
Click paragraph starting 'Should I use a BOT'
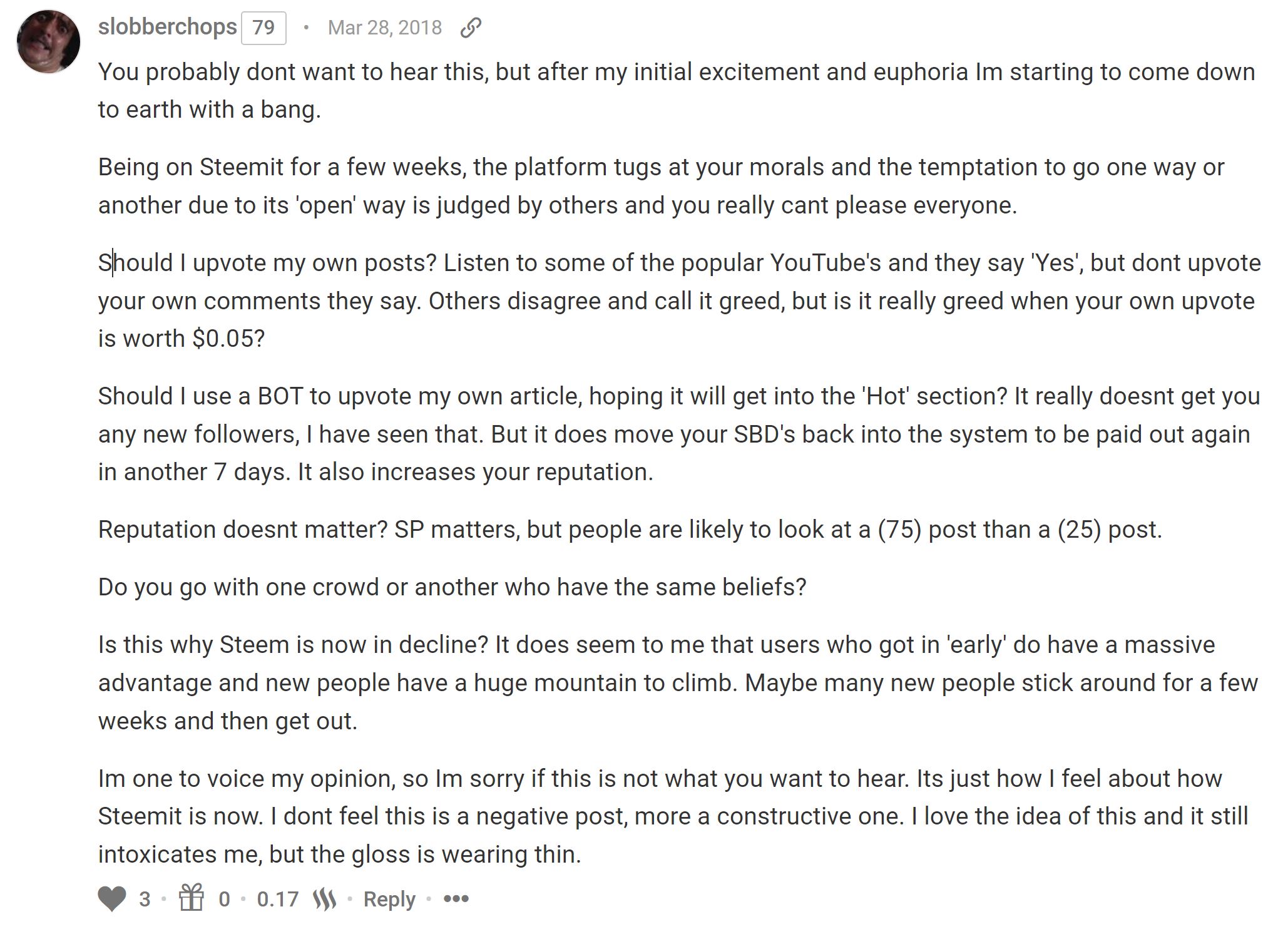point(679,434)
